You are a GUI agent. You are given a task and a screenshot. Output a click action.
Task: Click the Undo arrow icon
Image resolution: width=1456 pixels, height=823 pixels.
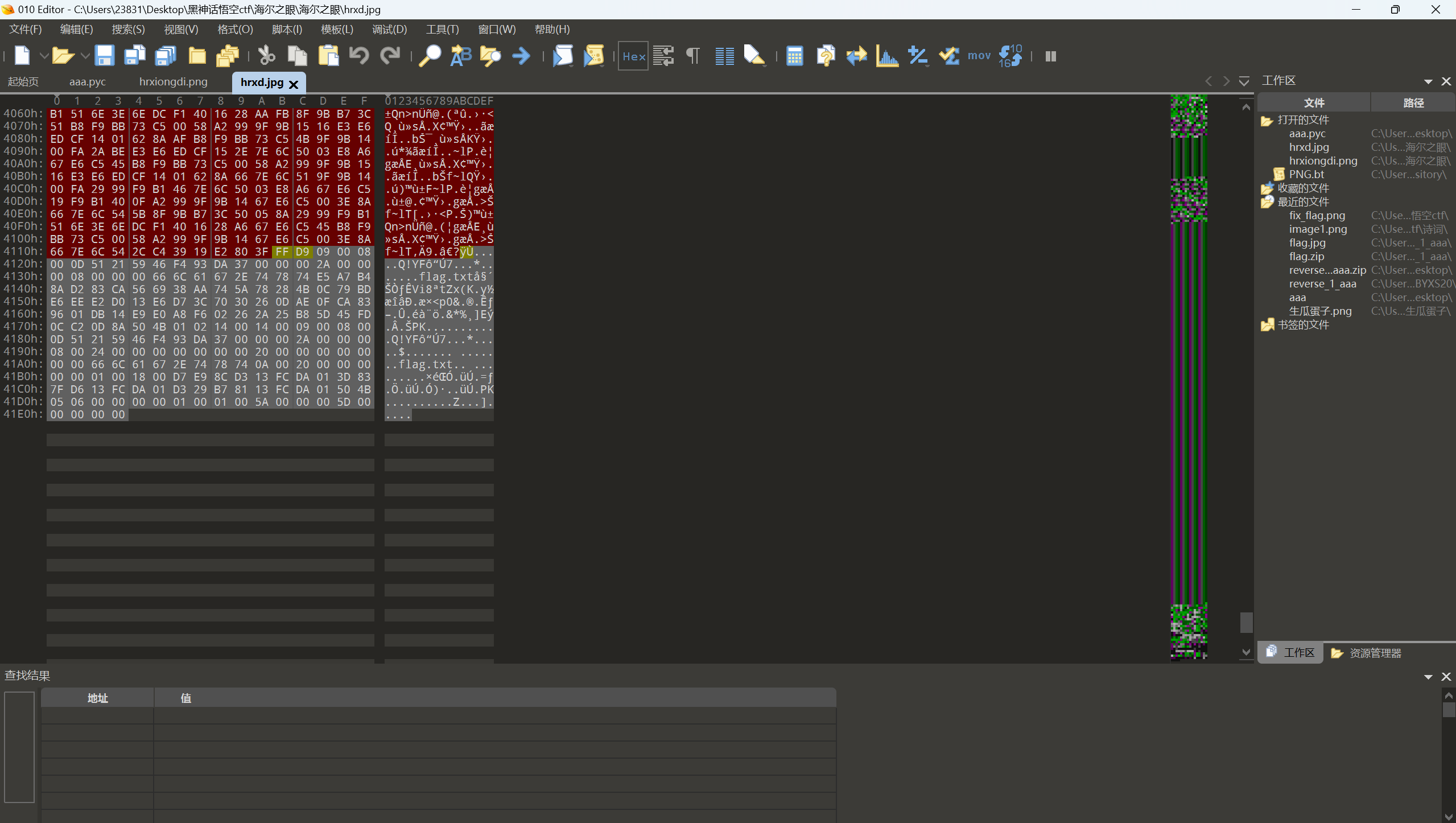(359, 56)
